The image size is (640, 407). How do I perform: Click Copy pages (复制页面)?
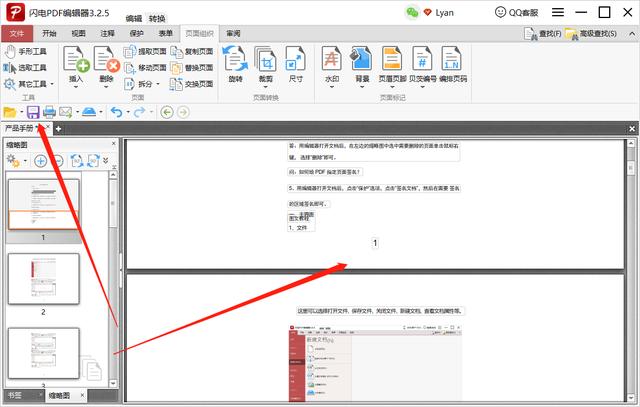(192, 51)
